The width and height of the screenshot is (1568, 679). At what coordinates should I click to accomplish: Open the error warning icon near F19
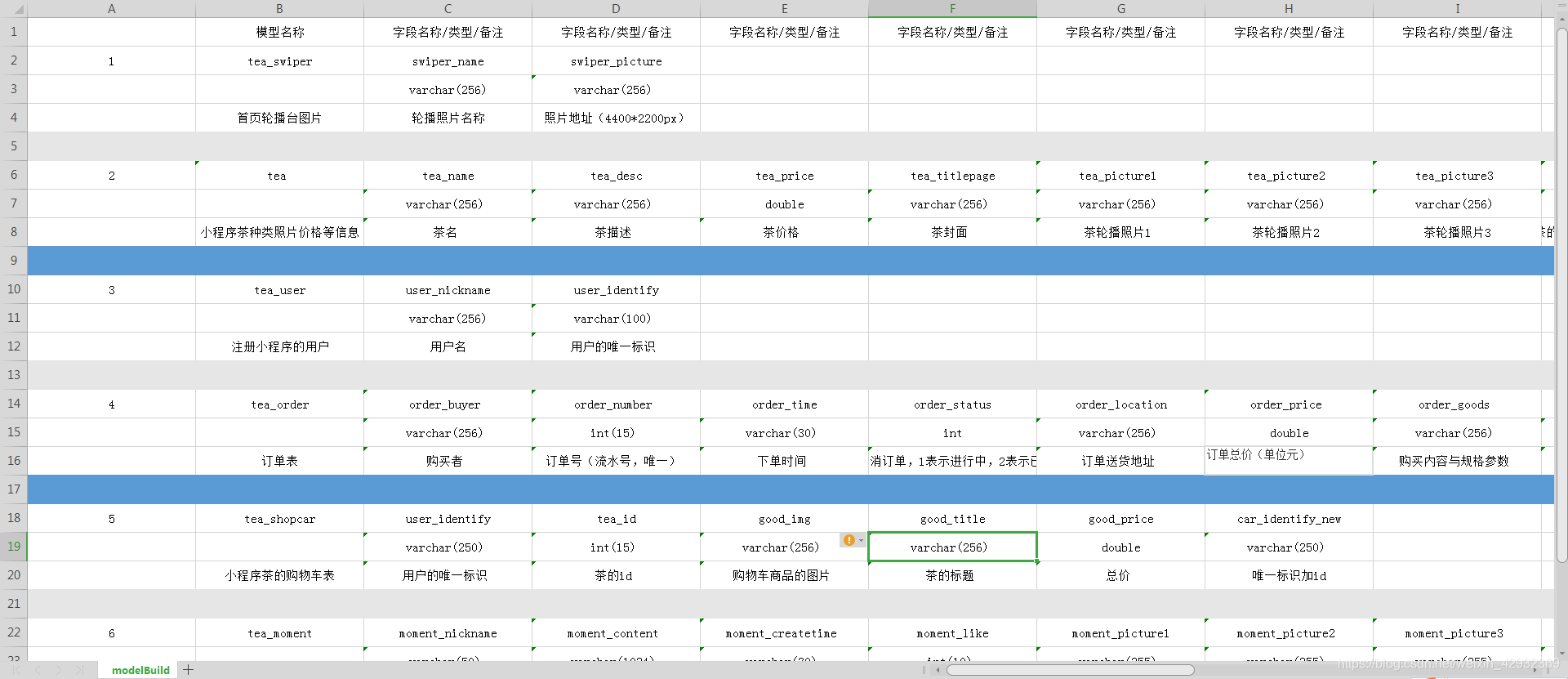tap(849, 540)
